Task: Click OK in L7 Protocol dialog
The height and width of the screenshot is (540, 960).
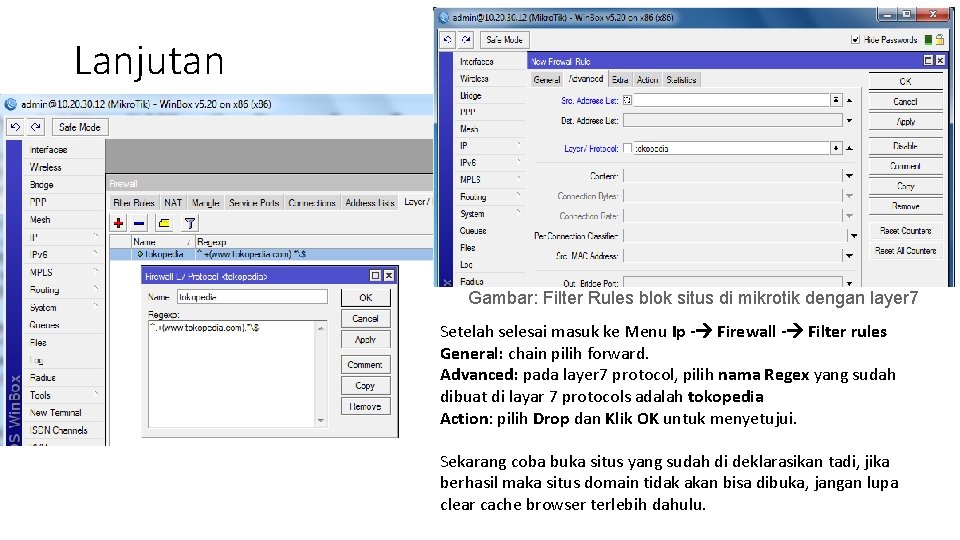Action: [366, 298]
